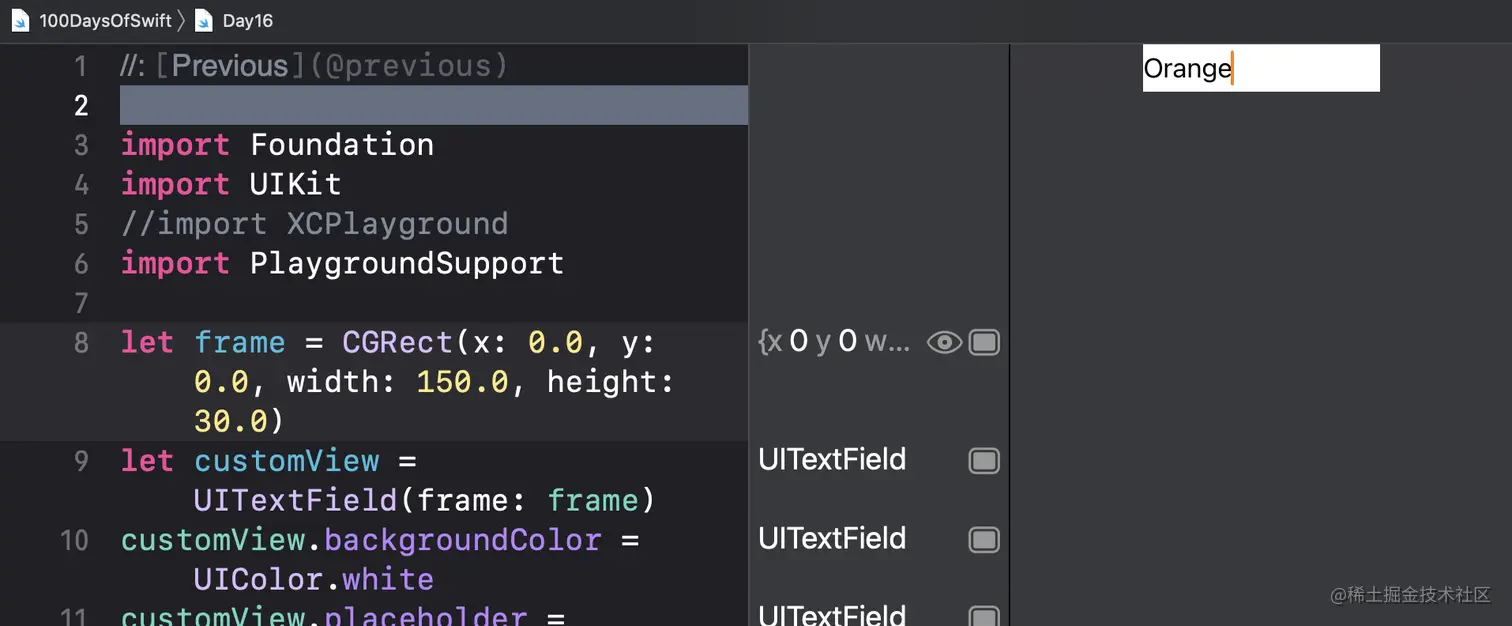This screenshot has width=1512, height=626.
Task: Toggle inline result for the placeholder line
Action: coord(984,616)
